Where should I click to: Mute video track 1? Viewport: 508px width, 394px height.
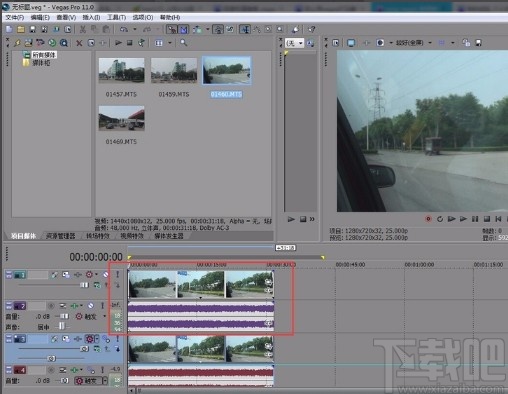106,275
